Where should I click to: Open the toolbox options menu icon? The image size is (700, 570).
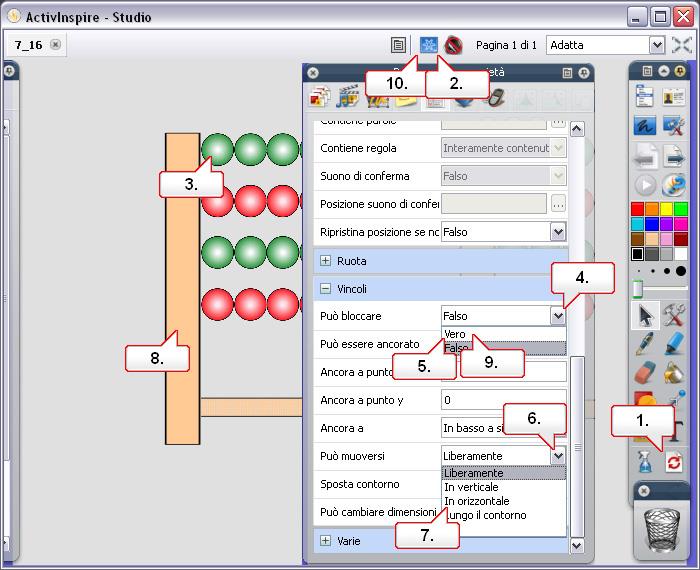(647, 71)
